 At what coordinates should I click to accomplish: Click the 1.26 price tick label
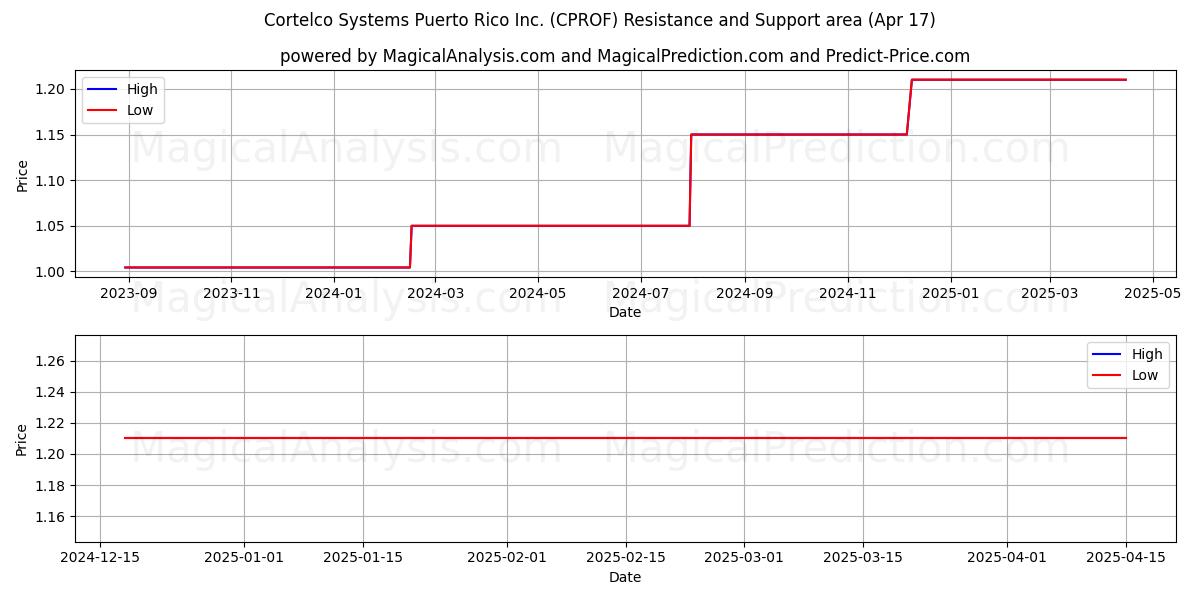51,361
